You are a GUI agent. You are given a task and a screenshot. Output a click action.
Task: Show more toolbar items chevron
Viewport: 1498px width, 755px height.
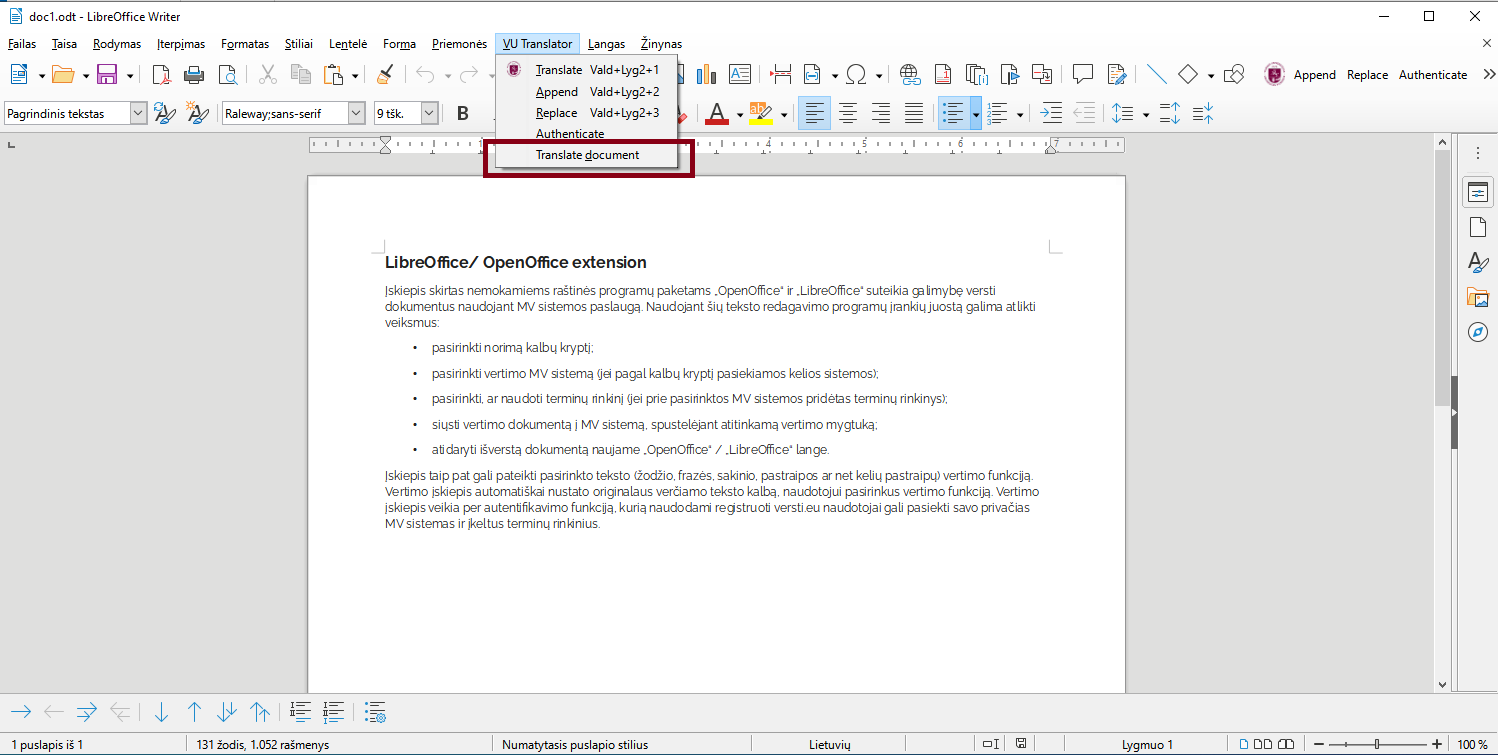[1488, 74]
